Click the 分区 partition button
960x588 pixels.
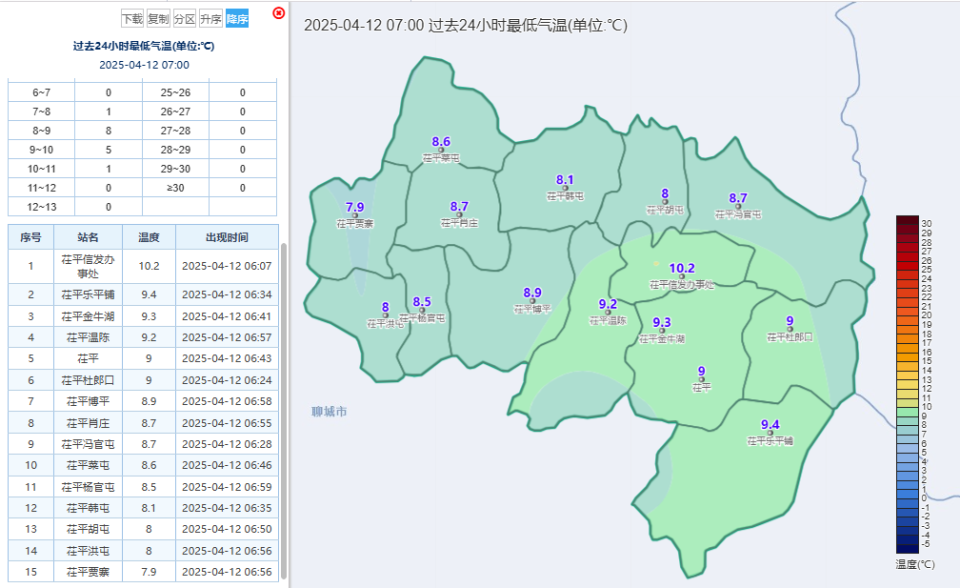(184, 19)
